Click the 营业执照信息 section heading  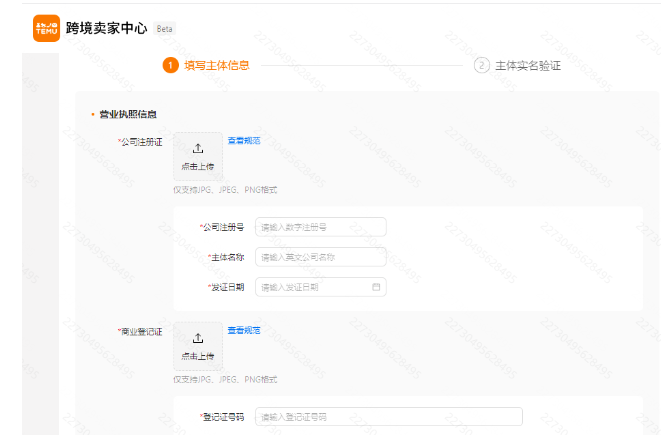pos(127,115)
